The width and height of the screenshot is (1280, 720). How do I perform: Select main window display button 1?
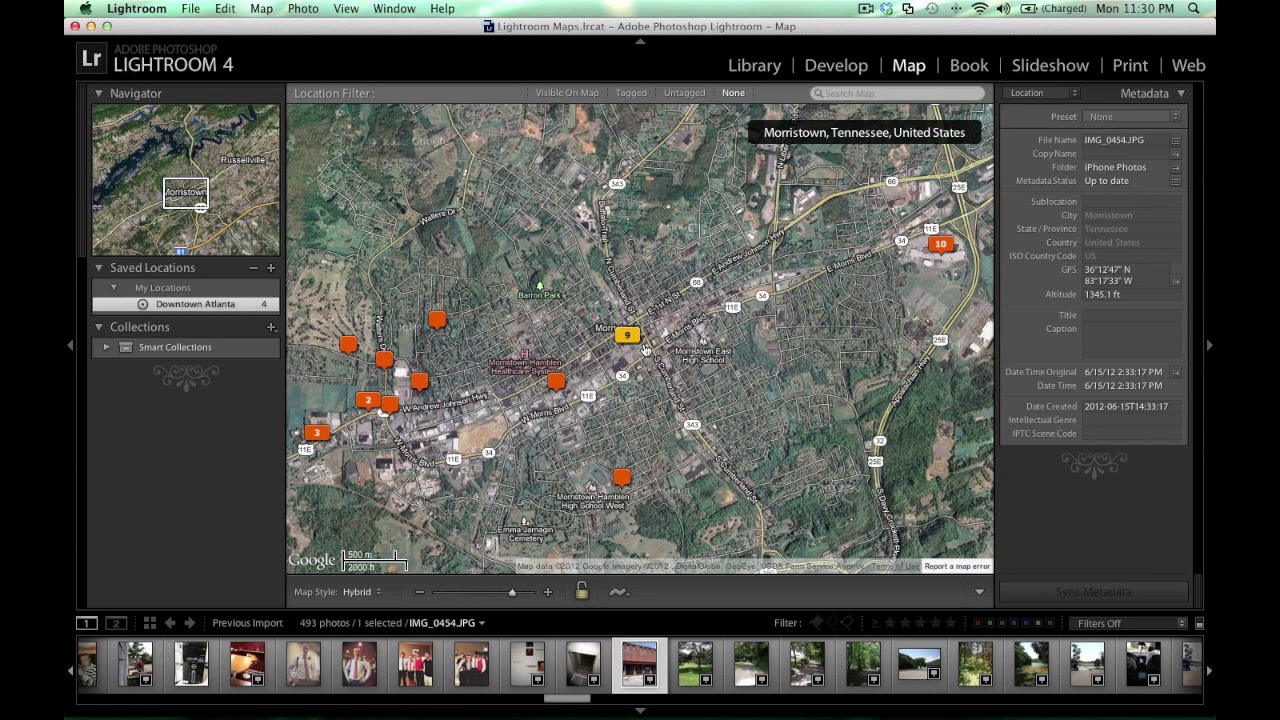(x=87, y=623)
